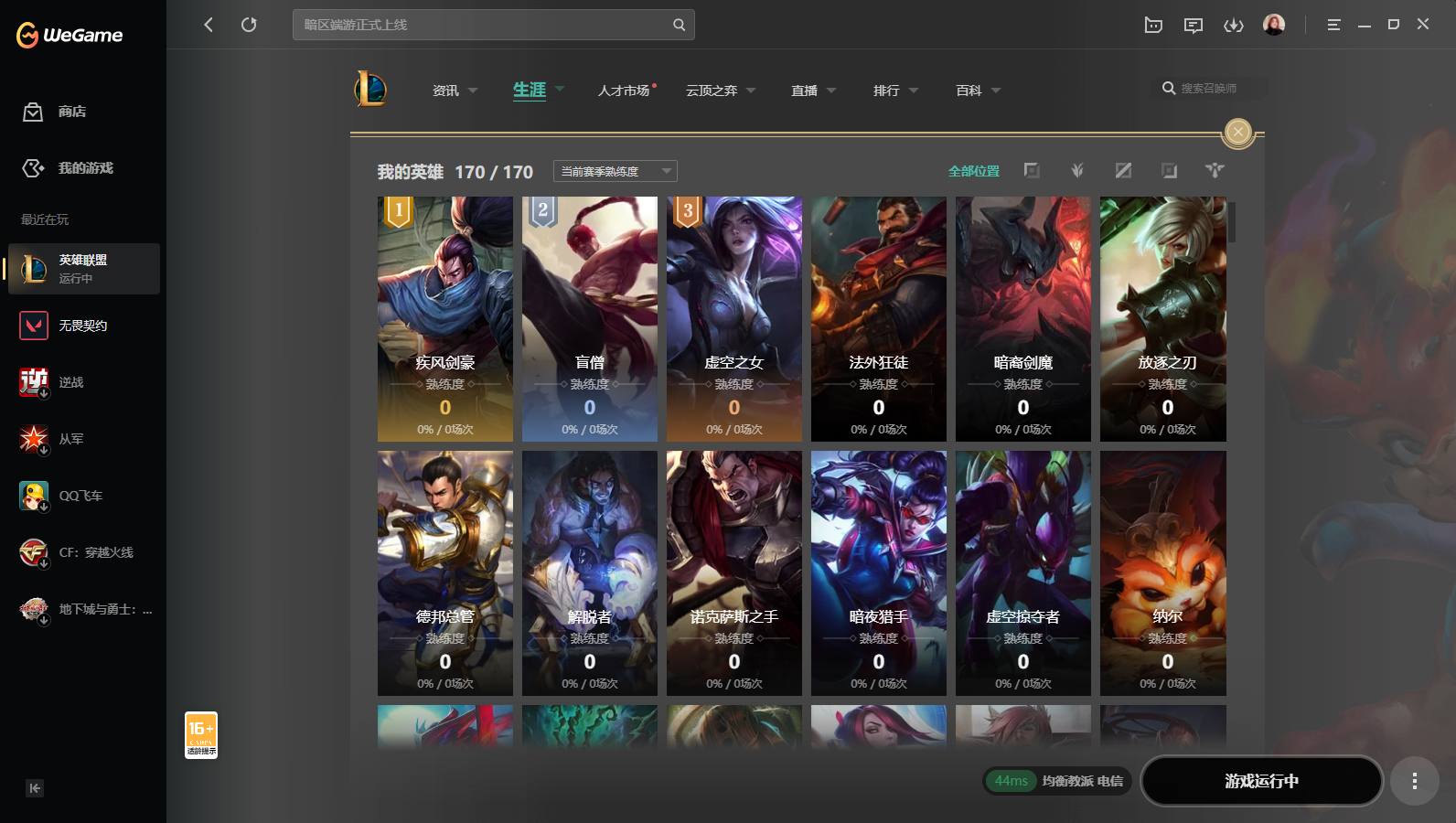
Task: Open the 生涯 tab
Action: (530, 90)
